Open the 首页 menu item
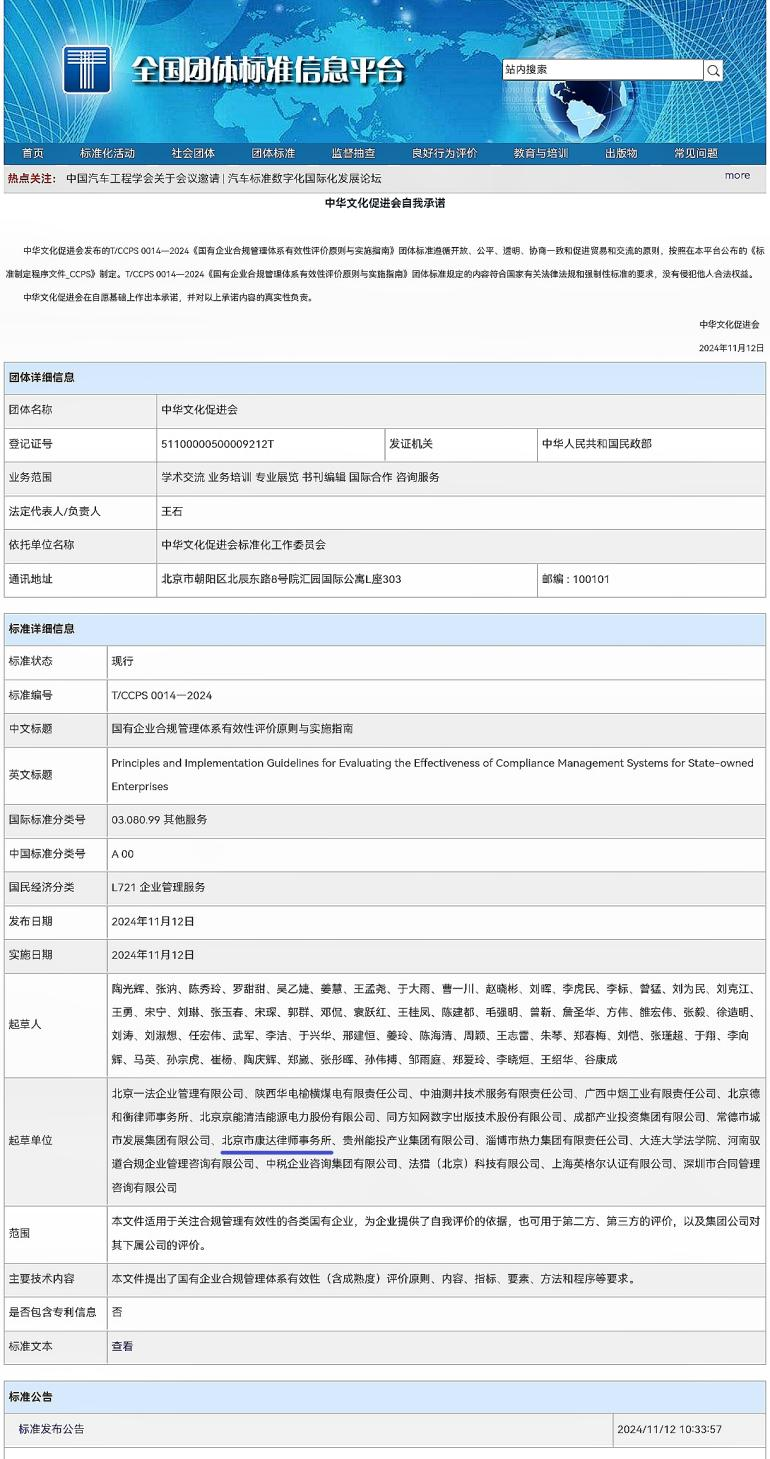 (x=33, y=153)
